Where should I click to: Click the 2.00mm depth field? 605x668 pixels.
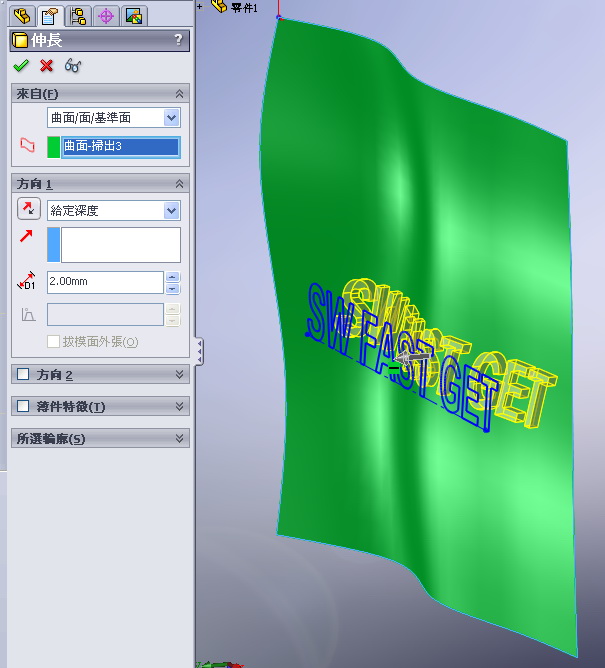coord(105,282)
